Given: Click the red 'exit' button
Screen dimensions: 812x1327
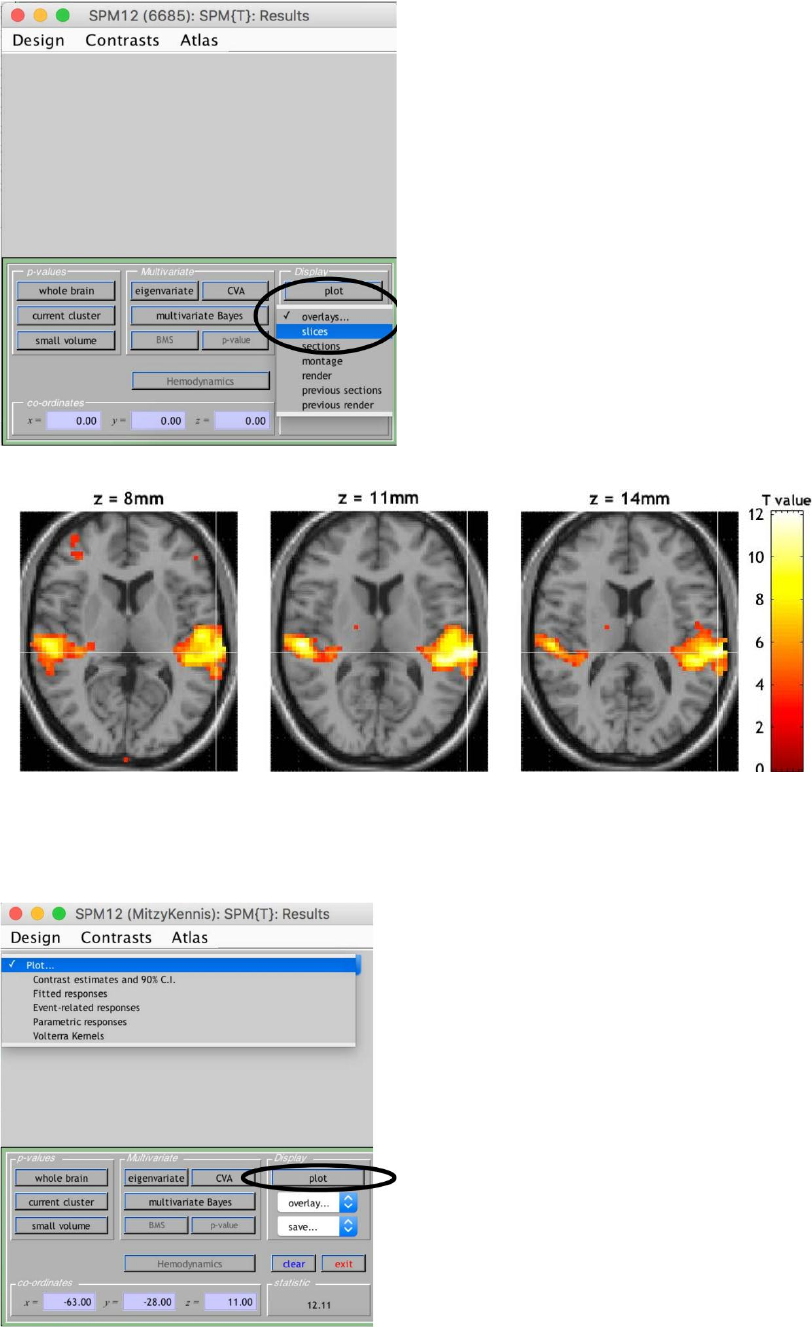Looking at the screenshot, I should [343, 1264].
